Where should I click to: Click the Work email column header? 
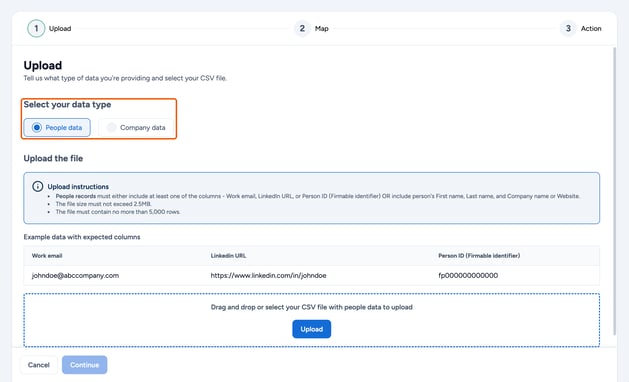pos(47,256)
